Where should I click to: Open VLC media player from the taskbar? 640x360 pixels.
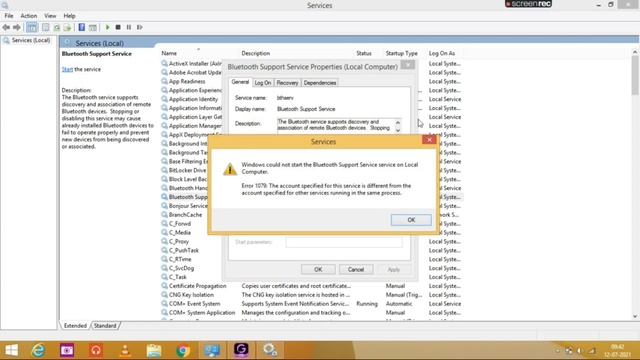pos(125,350)
